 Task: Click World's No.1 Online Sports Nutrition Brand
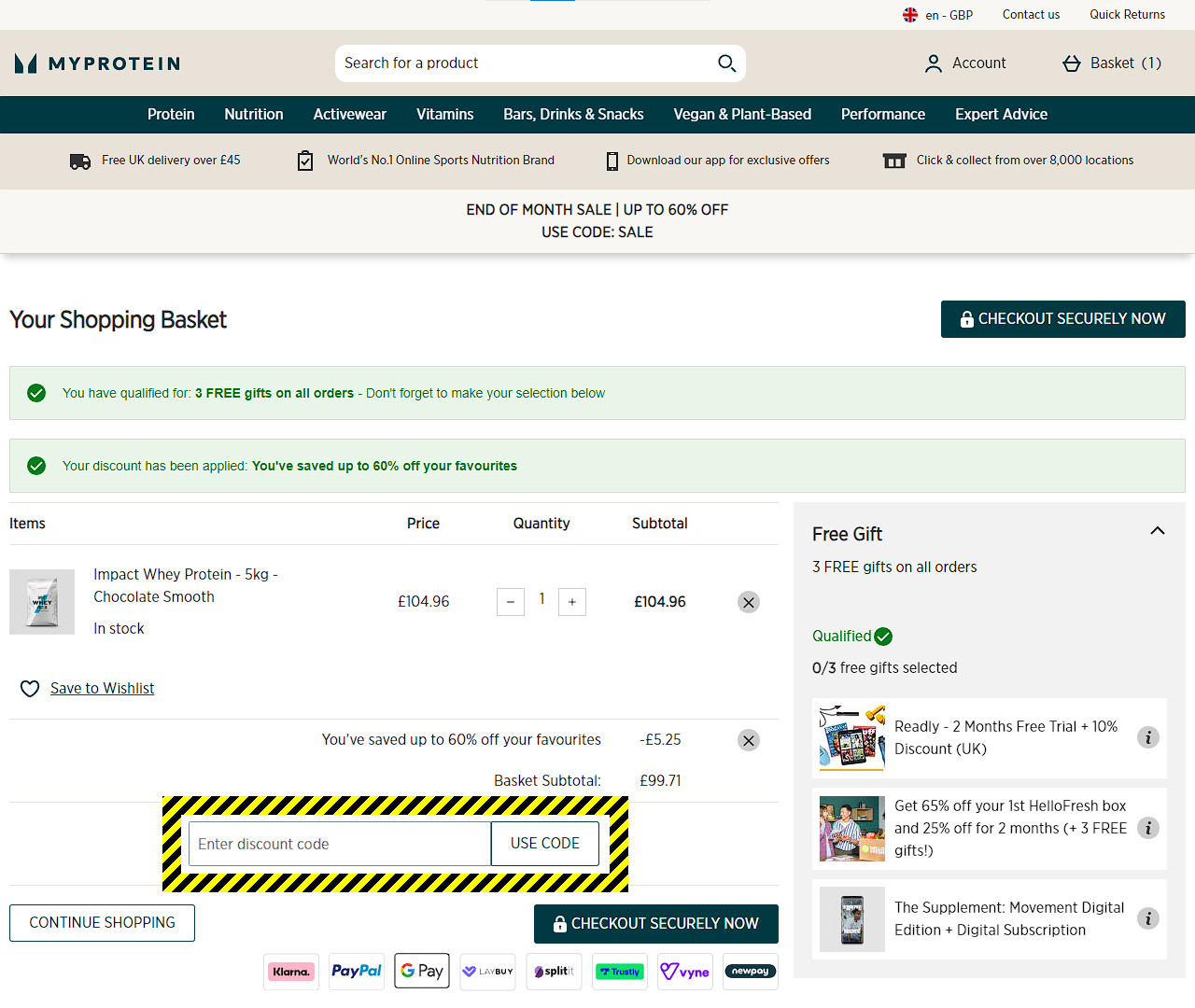[441, 161]
